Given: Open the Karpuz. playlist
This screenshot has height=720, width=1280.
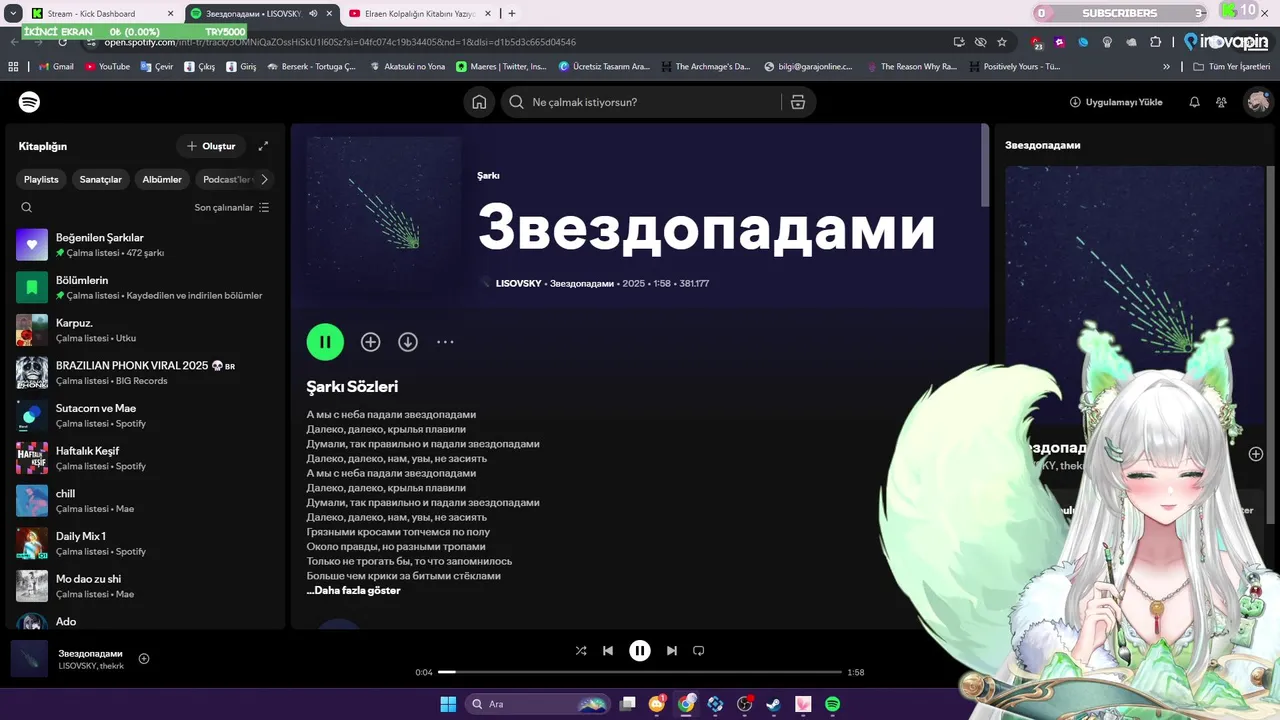Looking at the screenshot, I should click(144, 330).
